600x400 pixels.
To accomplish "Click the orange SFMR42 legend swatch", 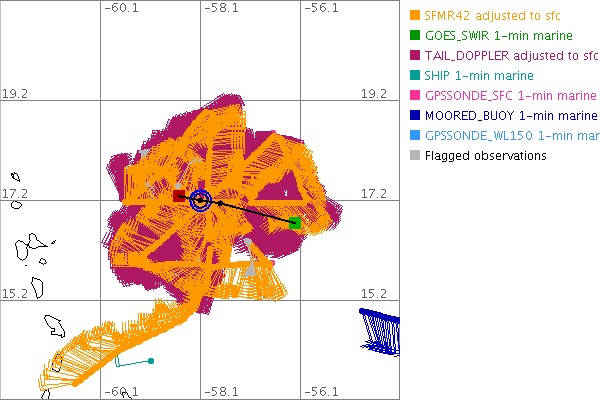I will tap(414, 15).
